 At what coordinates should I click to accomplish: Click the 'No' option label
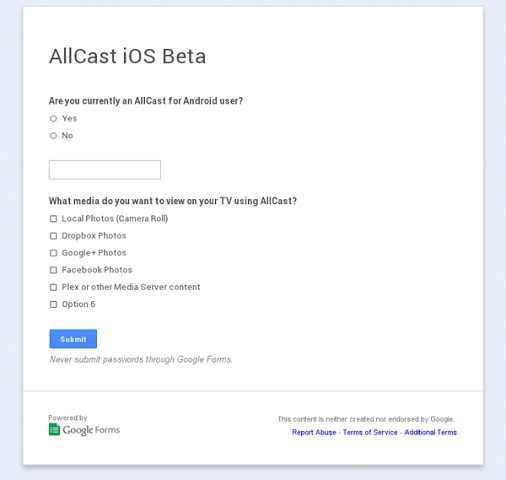click(67, 136)
